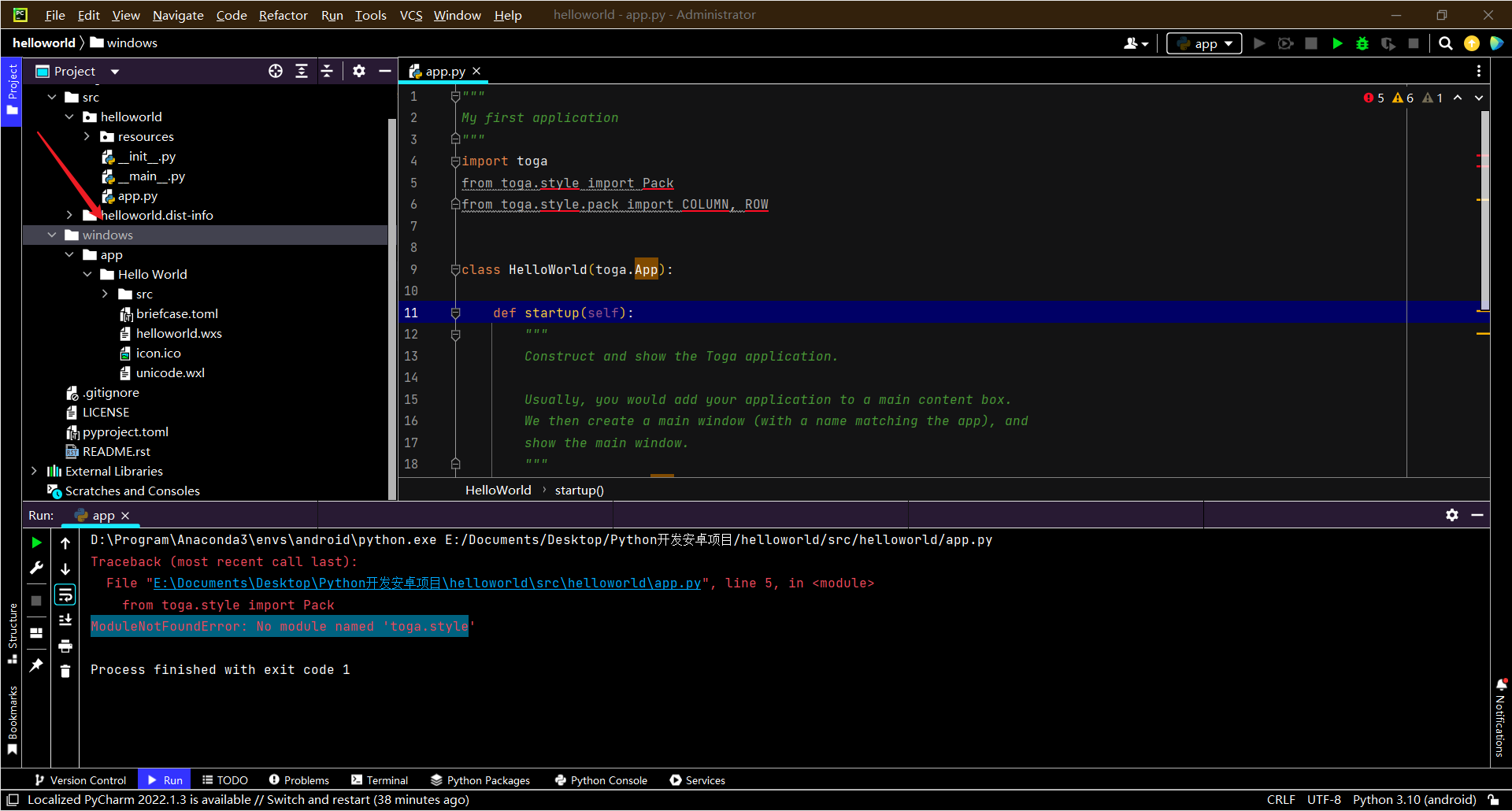Toggle scroll to end in Run console
Image resolution: width=1512 pixels, height=811 pixels.
coord(65,620)
